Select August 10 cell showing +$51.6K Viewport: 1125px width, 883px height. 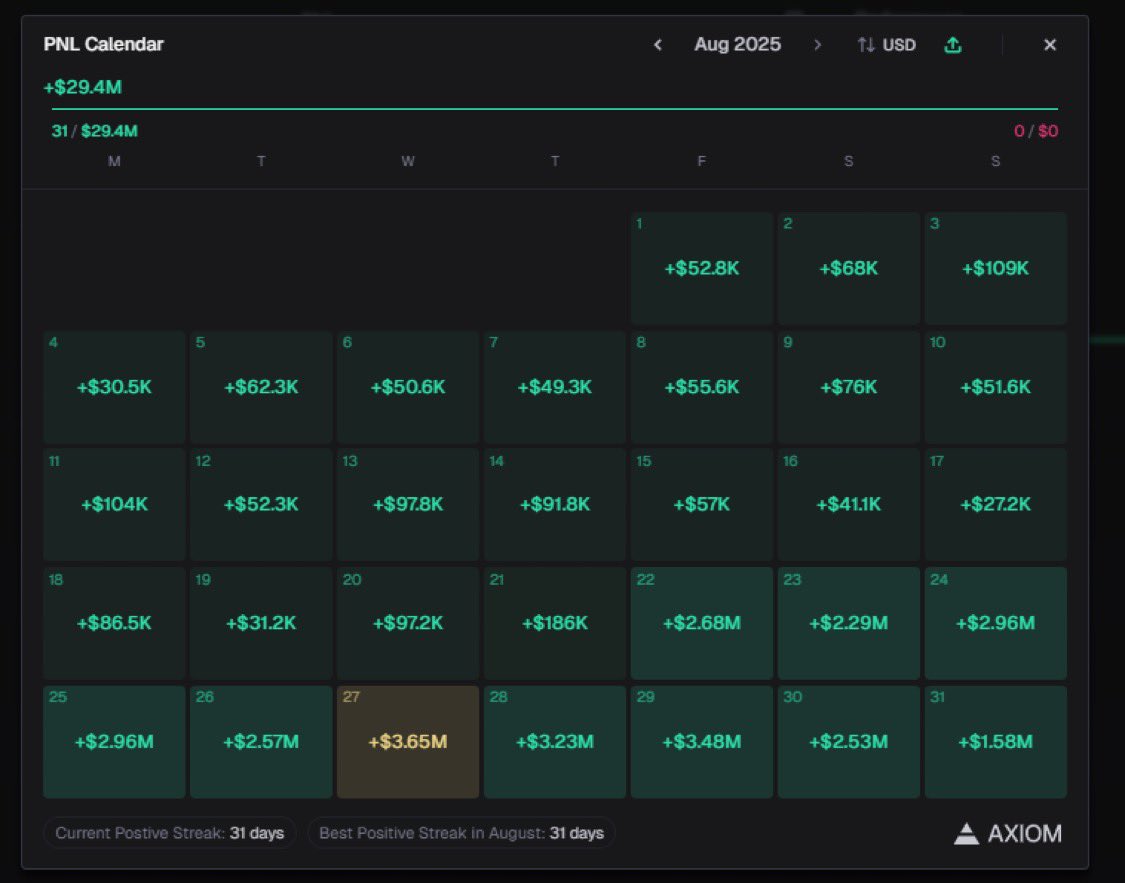pyautogui.click(x=996, y=387)
